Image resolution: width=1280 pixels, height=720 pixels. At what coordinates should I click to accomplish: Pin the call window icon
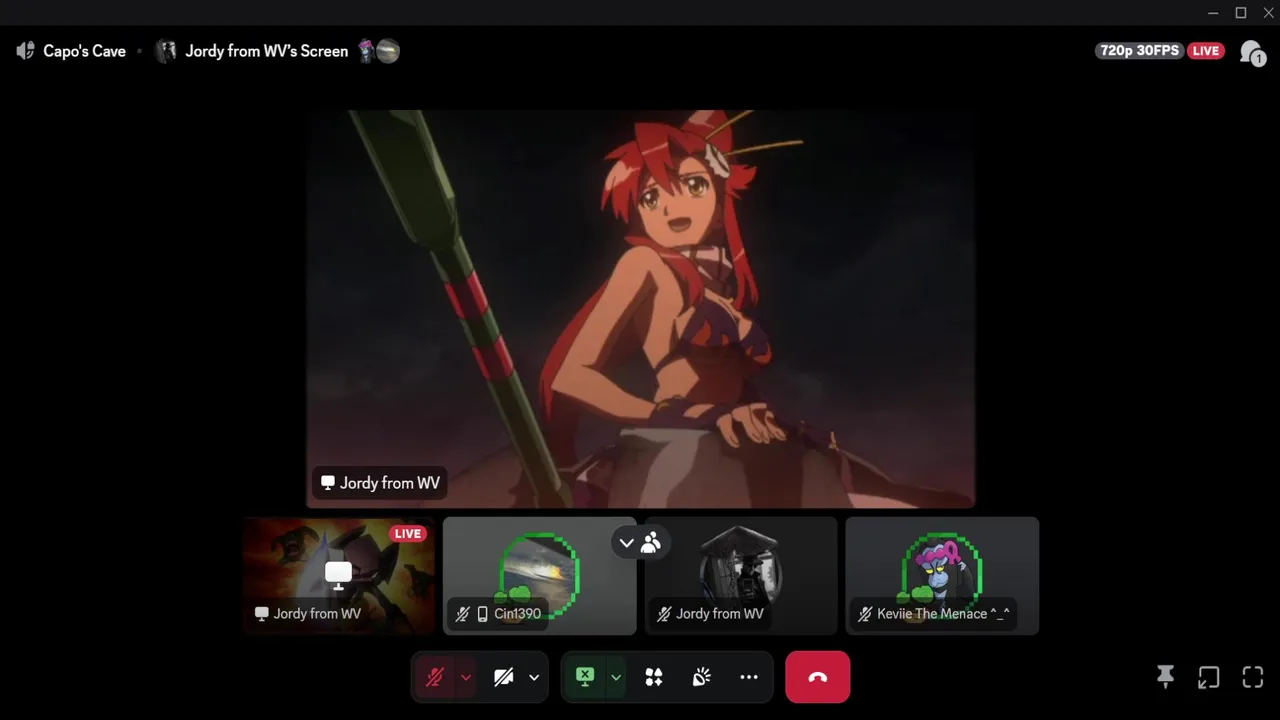(x=1165, y=677)
